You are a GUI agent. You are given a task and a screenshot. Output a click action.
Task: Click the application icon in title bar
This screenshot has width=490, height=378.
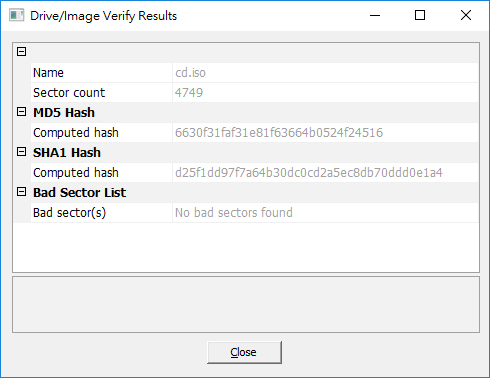click(16, 15)
